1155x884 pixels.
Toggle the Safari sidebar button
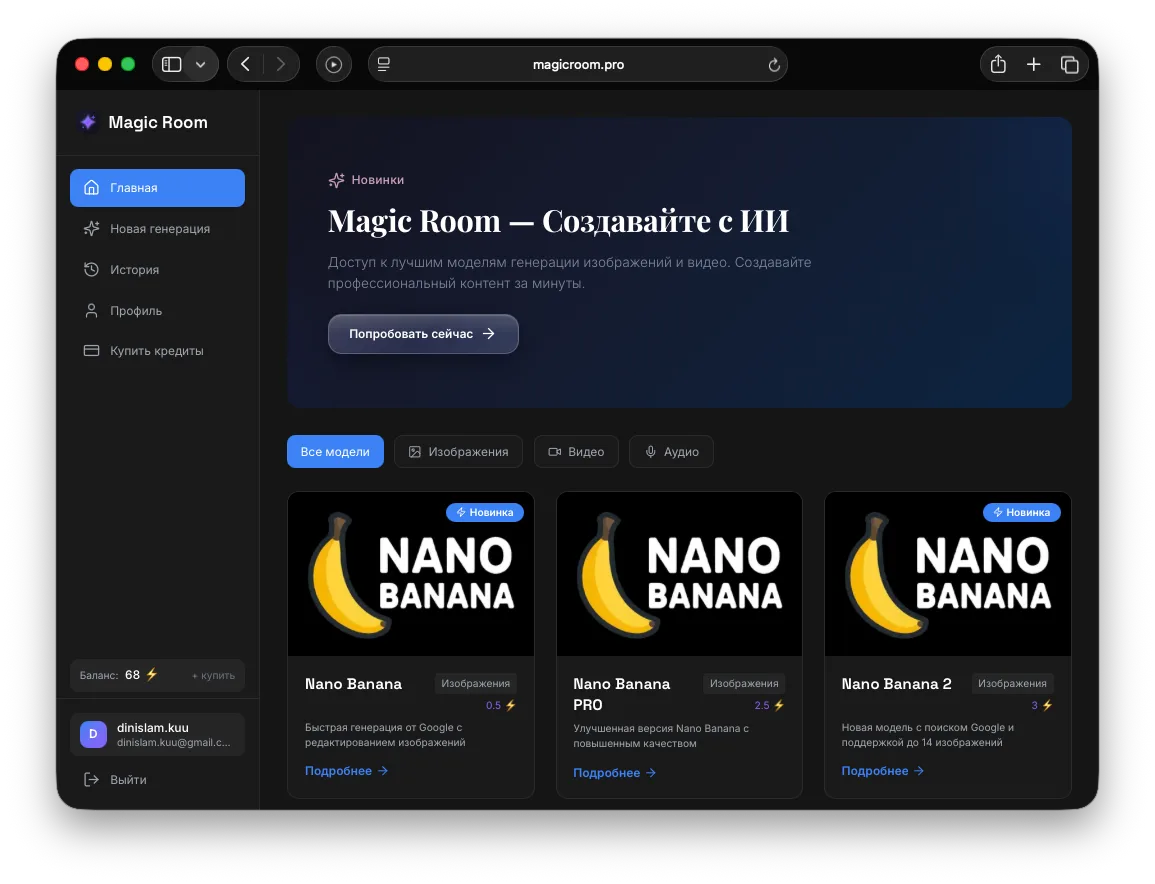coord(172,65)
